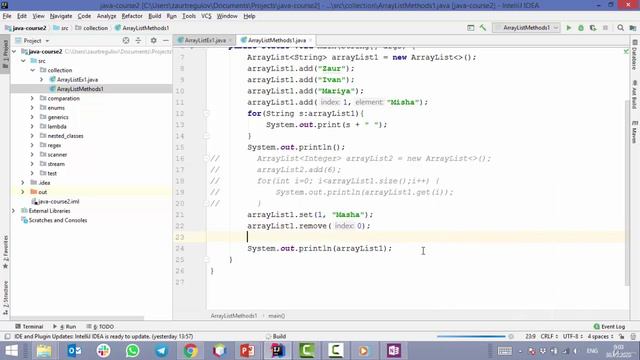This screenshot has width=640, height=360.
Task: Open the Navigate menu
Action: tap(61, 16)
